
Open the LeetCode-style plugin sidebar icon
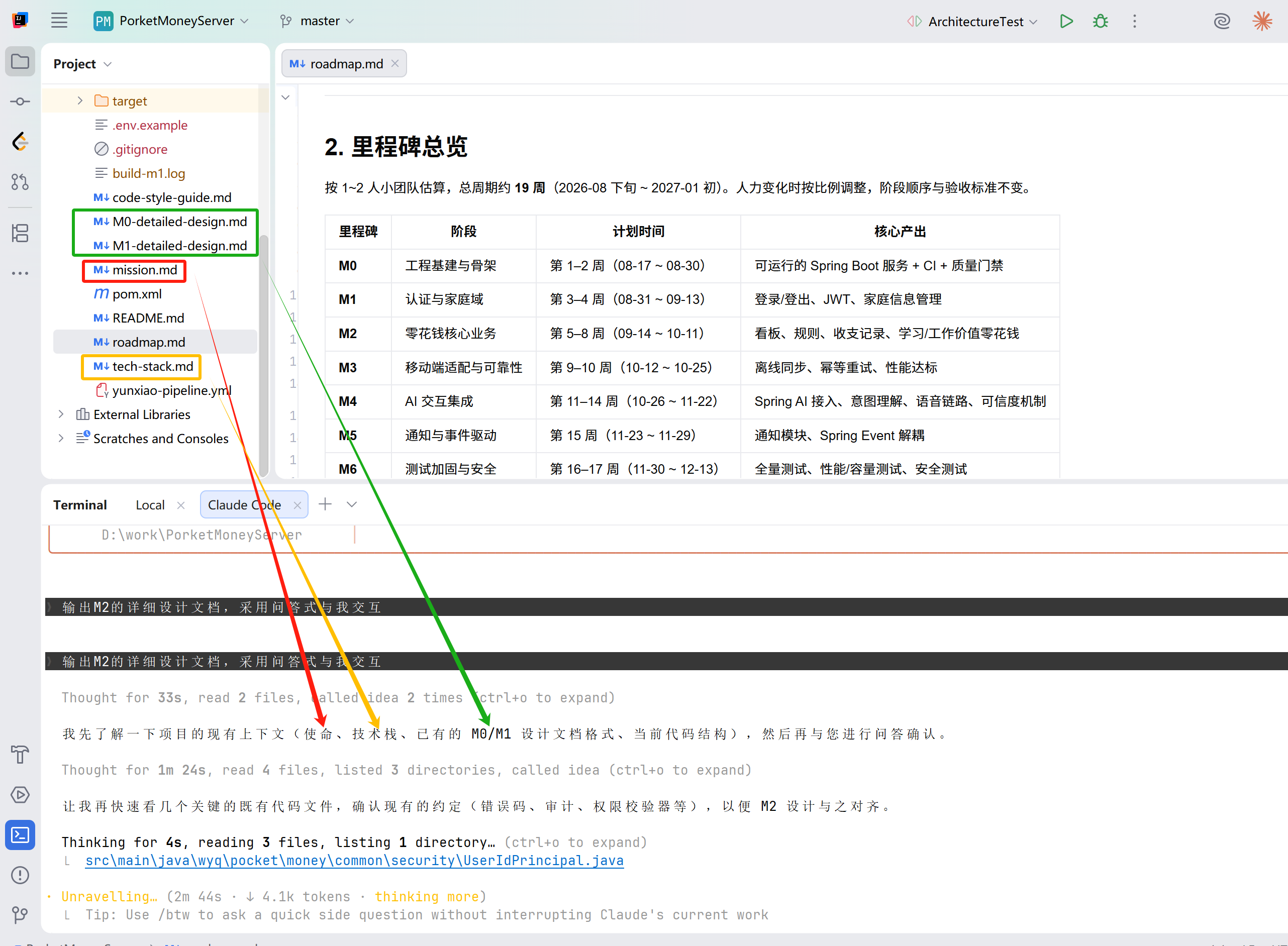(x=20, y=142)
